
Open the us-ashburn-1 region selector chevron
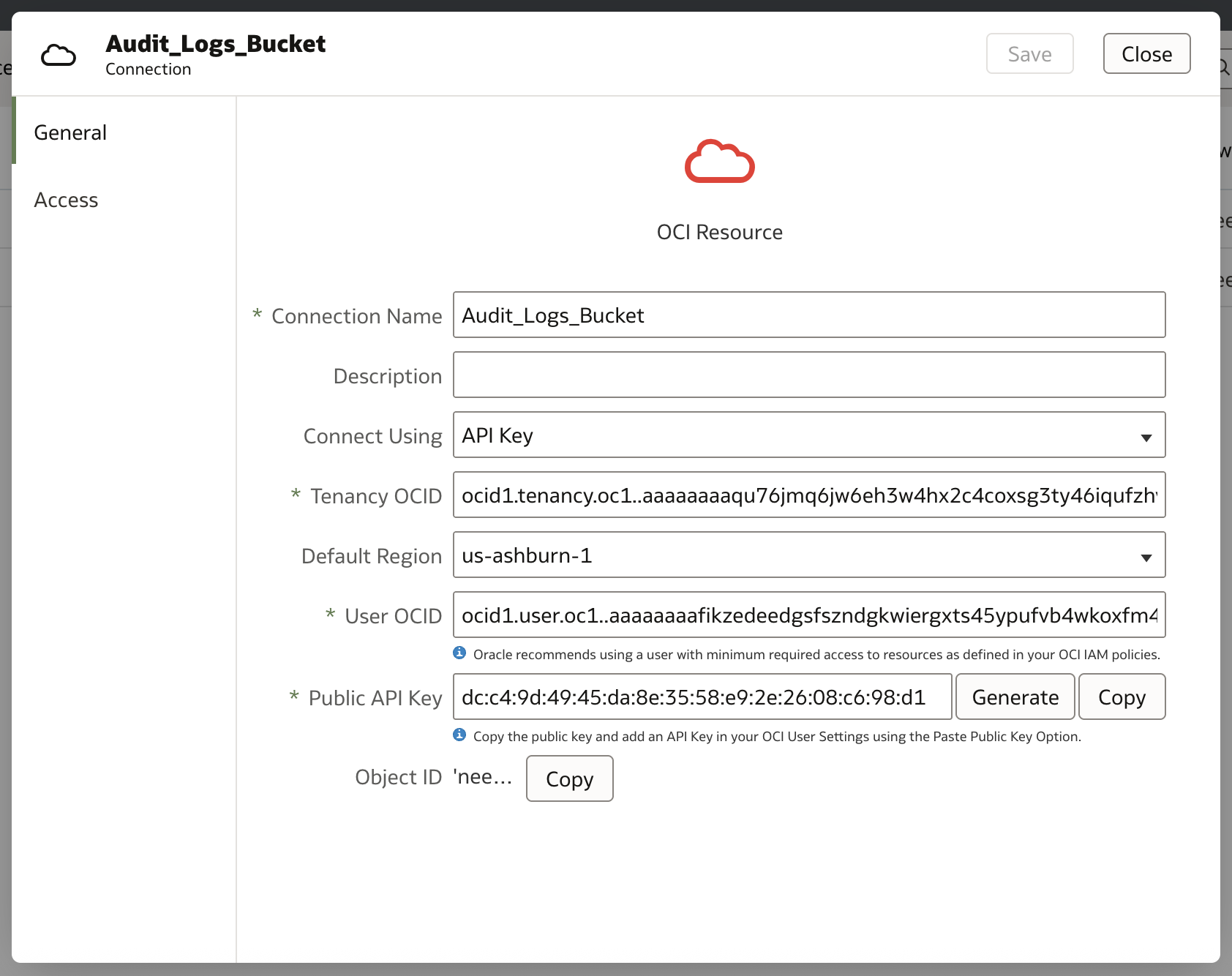[1146, 555]
